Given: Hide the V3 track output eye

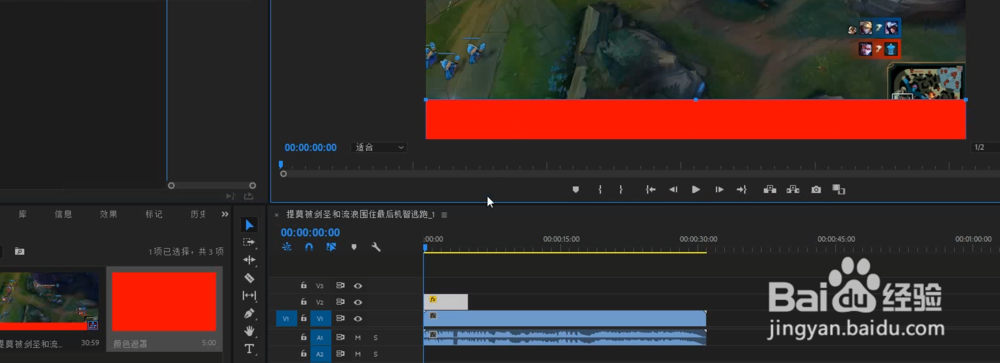Looking at the screenshot, I should click(358, 286).
